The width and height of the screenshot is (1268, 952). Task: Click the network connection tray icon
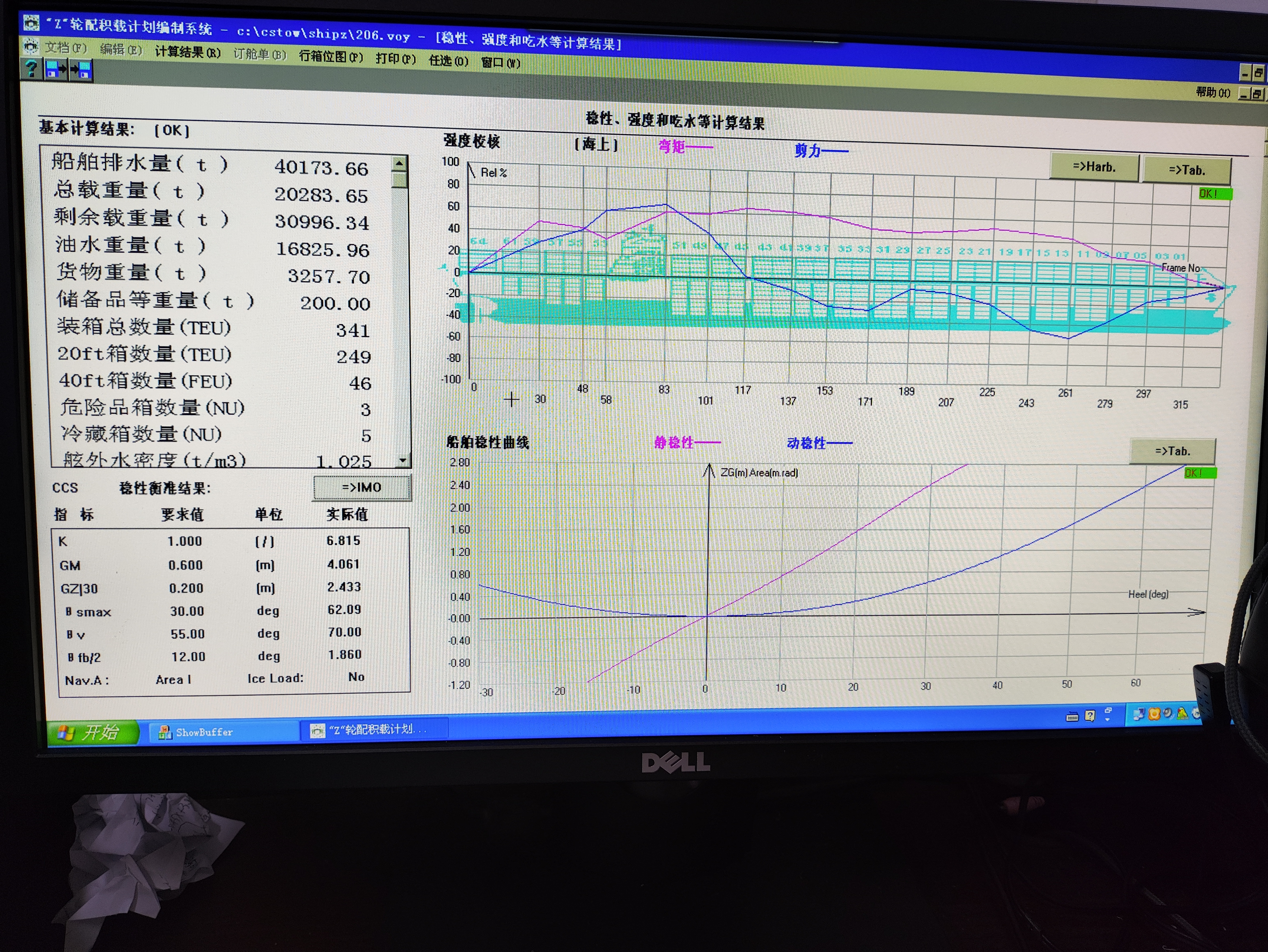(x=1139, y=714)
